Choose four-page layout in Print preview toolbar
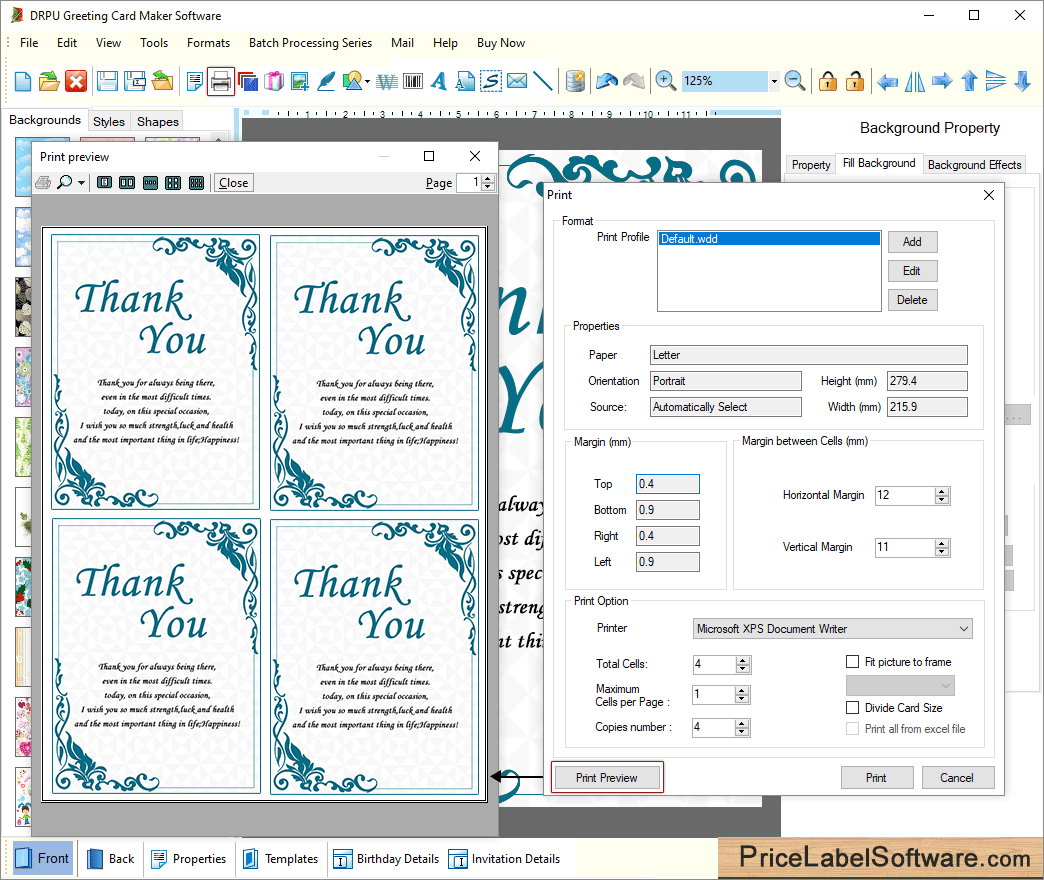Screen dimensions: 1044x880 pos(172,183)
